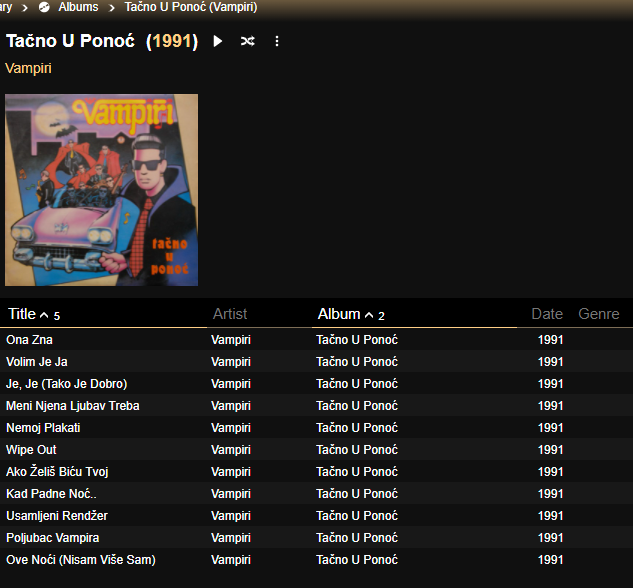Click the Albums icon in breadcrumb
The image size is (633, 588).
(x=44, y=7)
